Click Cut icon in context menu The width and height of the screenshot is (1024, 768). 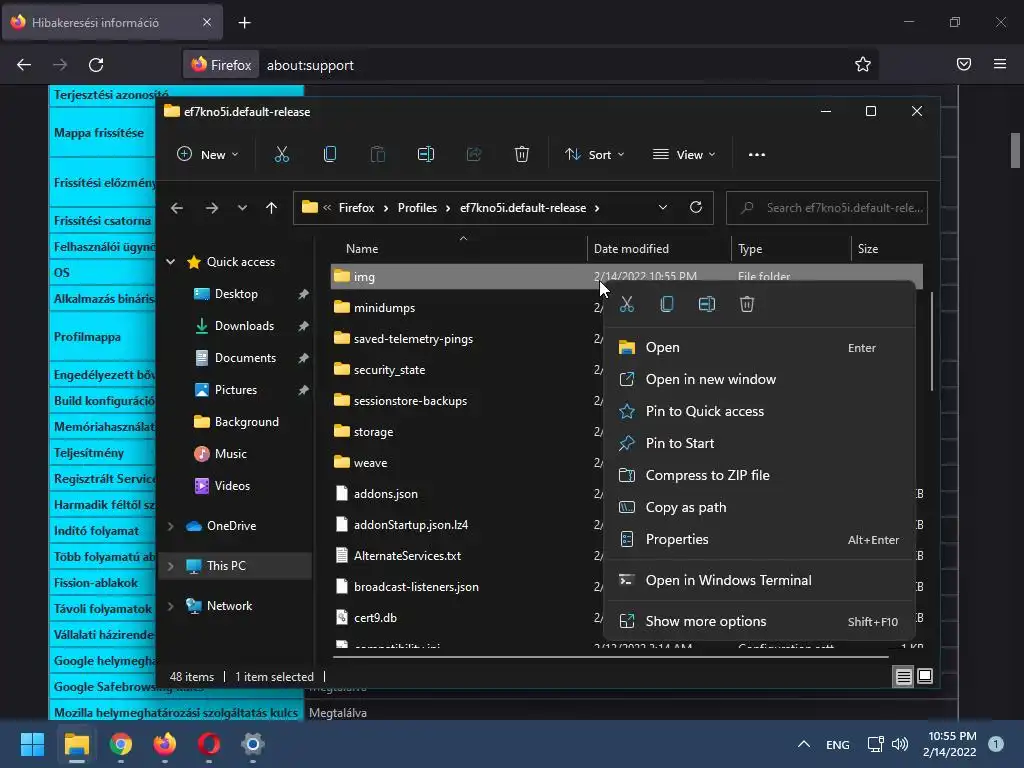coord(626,304)
